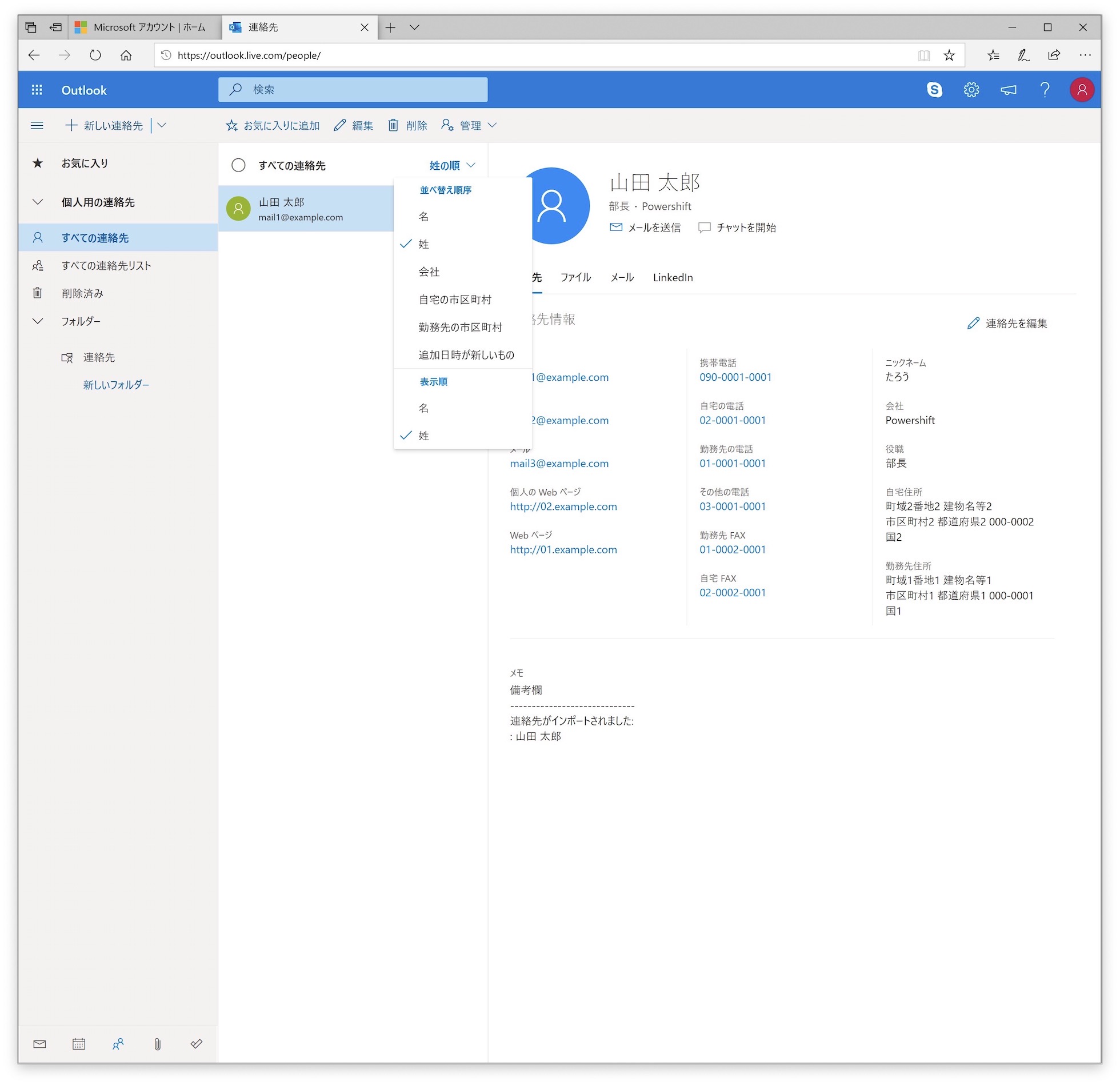Toggle the hamburger navigation pane button
The width and height of the screenshot is (1120, 1085).
pyautogui.click(x=37, y=125)
